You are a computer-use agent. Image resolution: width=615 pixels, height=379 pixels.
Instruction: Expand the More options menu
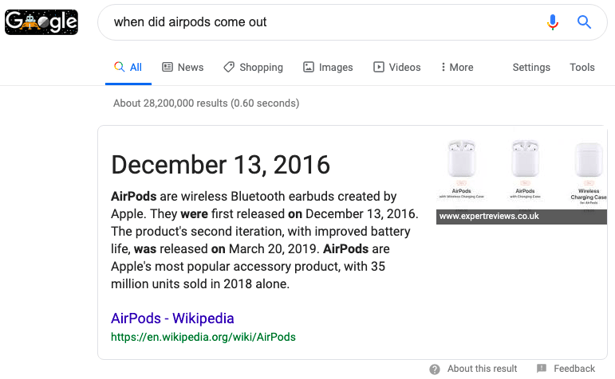457,67
